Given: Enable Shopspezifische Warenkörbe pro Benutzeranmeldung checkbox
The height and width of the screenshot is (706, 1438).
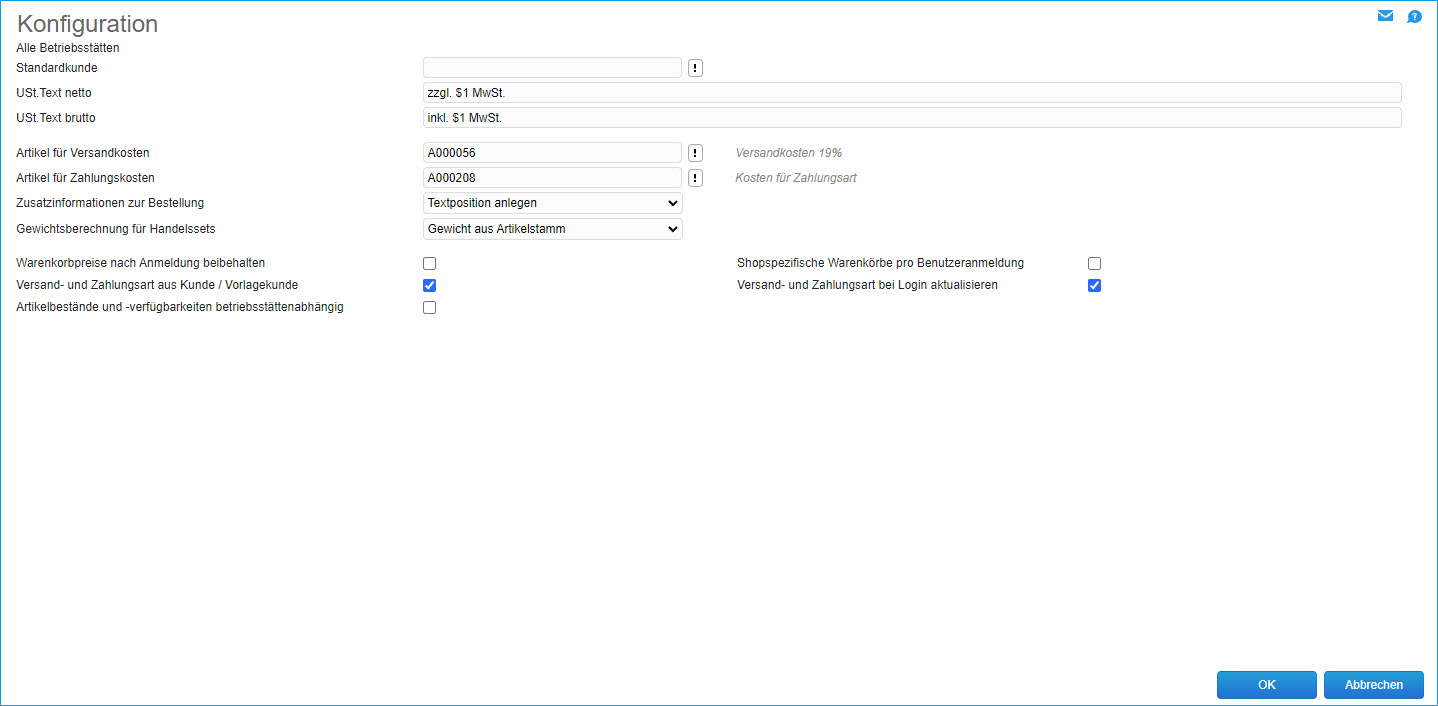Looking at the screenshot, I should tap(1095, 264).
